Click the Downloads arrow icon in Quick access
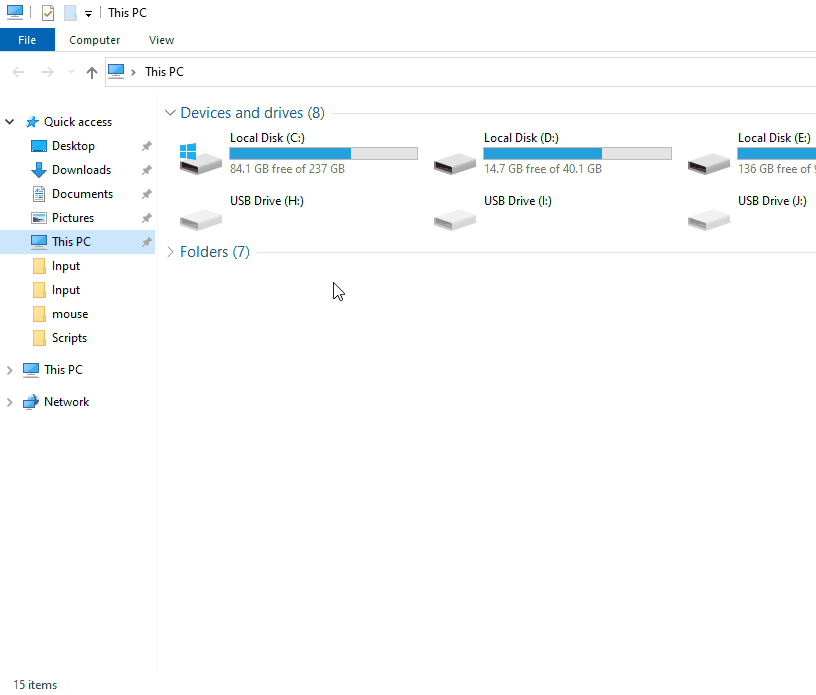The height and width of the screenshot is (695, 816). [39, 170]
